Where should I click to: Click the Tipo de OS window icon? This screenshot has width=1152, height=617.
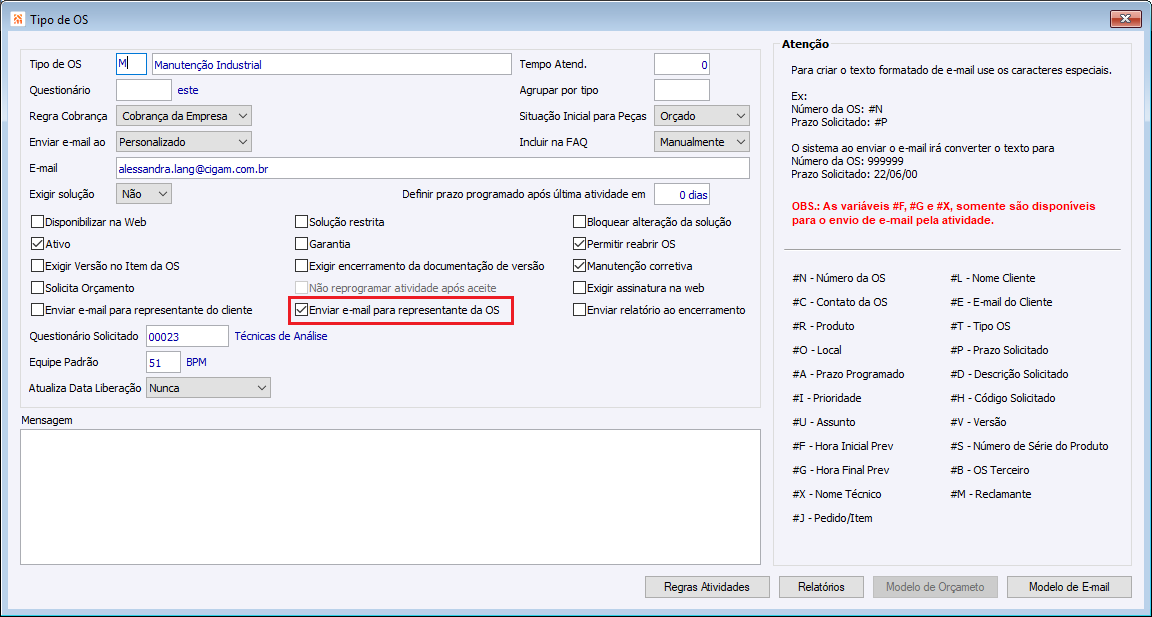pyautogui.click(x=17, y=20)
